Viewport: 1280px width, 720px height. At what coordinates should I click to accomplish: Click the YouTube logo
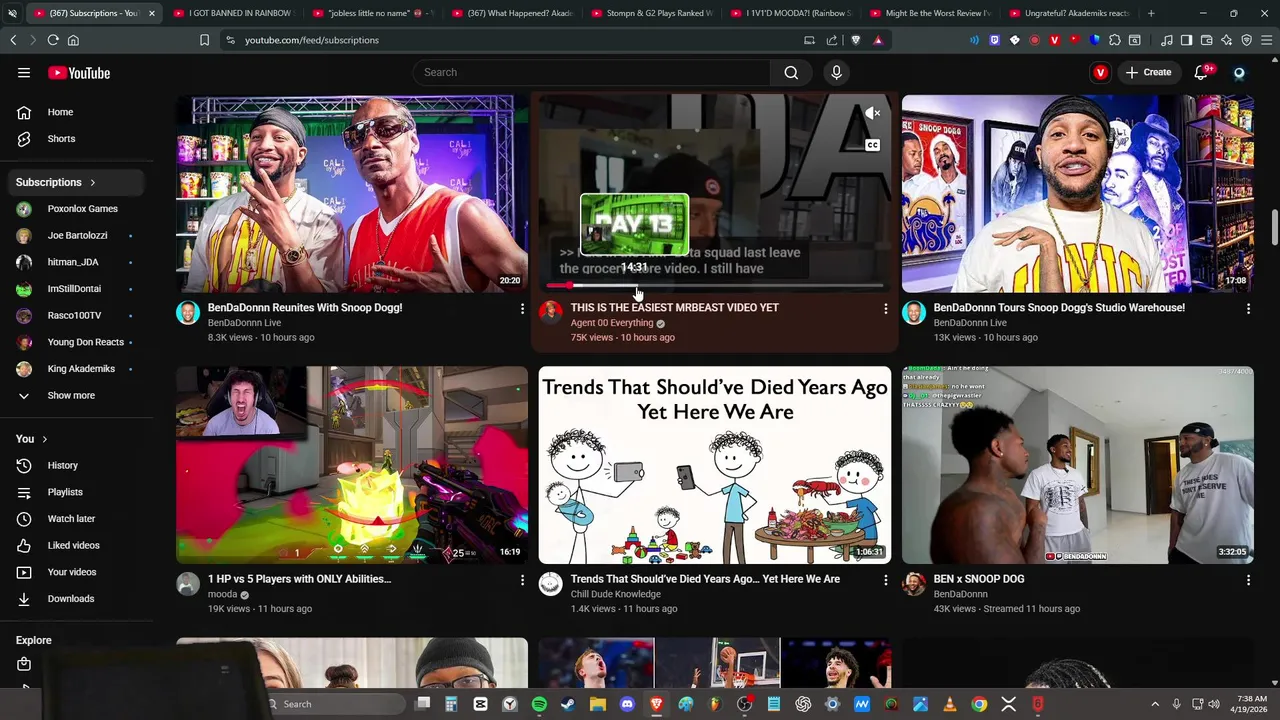[x=79, y=73]
